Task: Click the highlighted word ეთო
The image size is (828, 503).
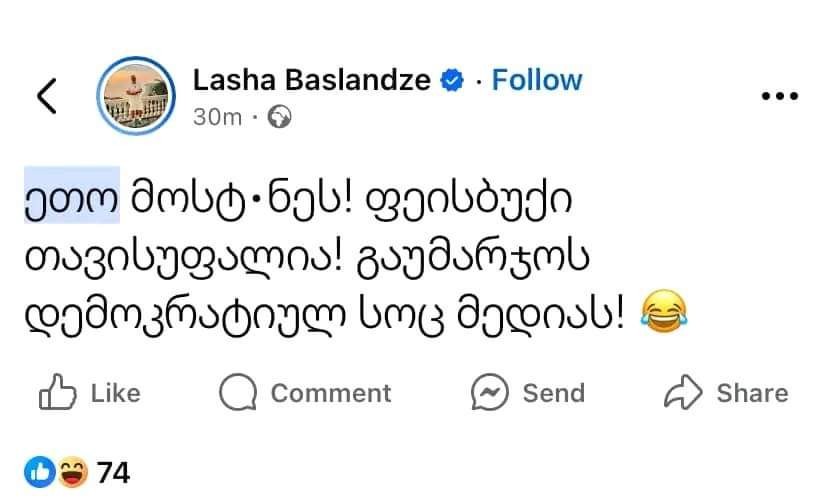Action: pyautogui.click(x=71, y=195)
